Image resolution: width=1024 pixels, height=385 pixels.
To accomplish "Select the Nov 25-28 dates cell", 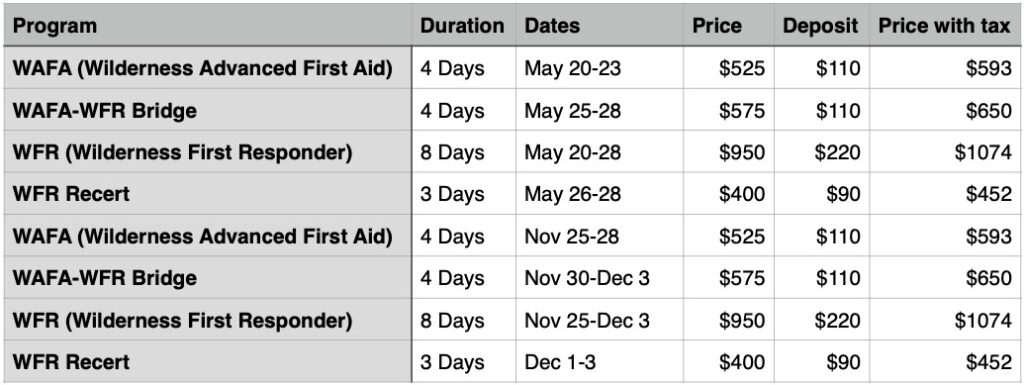I will point(599,235).
